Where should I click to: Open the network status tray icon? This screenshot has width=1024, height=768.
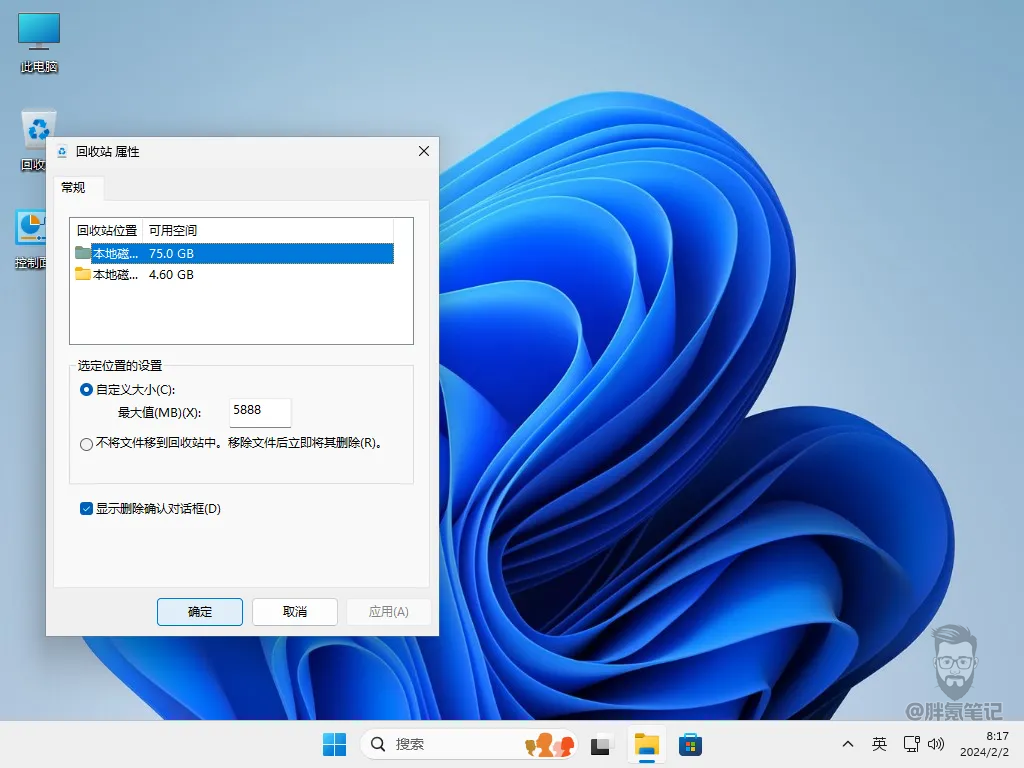(911, 744)
